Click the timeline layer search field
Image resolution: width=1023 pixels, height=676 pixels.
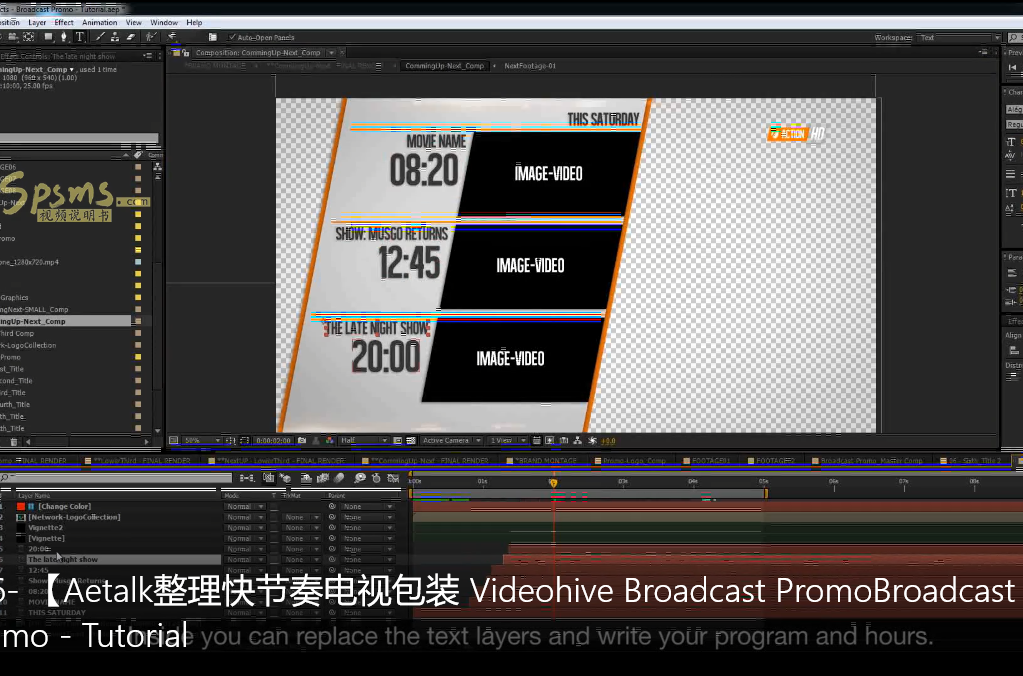point(116,478)
